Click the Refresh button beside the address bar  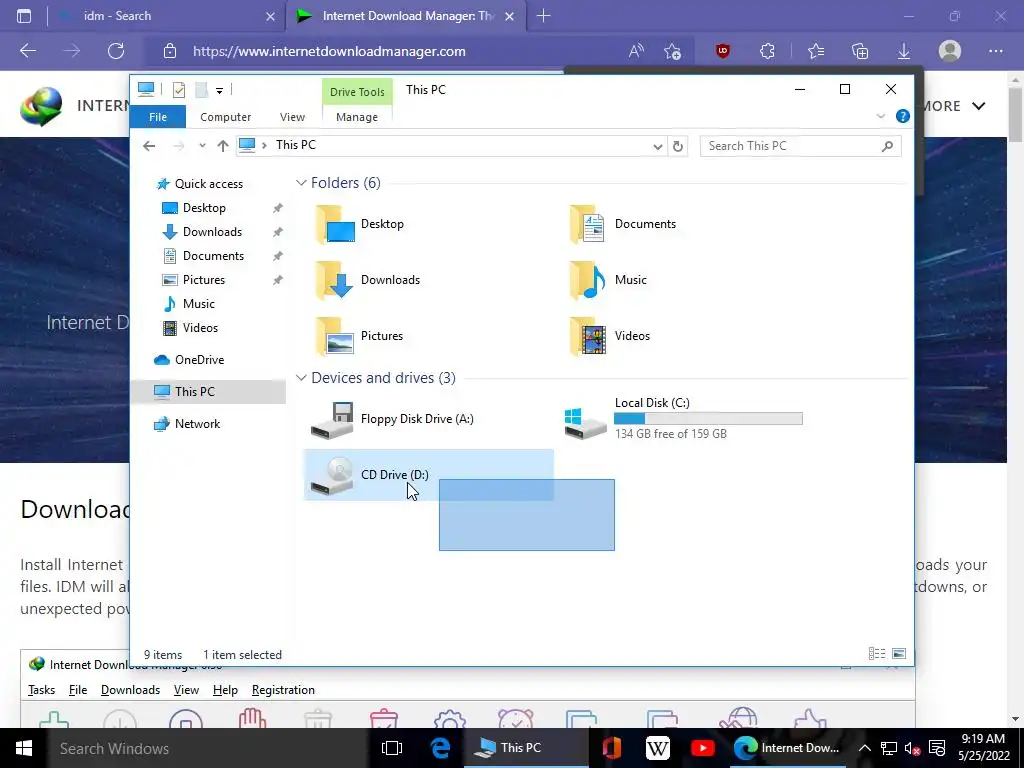point(678,146)
